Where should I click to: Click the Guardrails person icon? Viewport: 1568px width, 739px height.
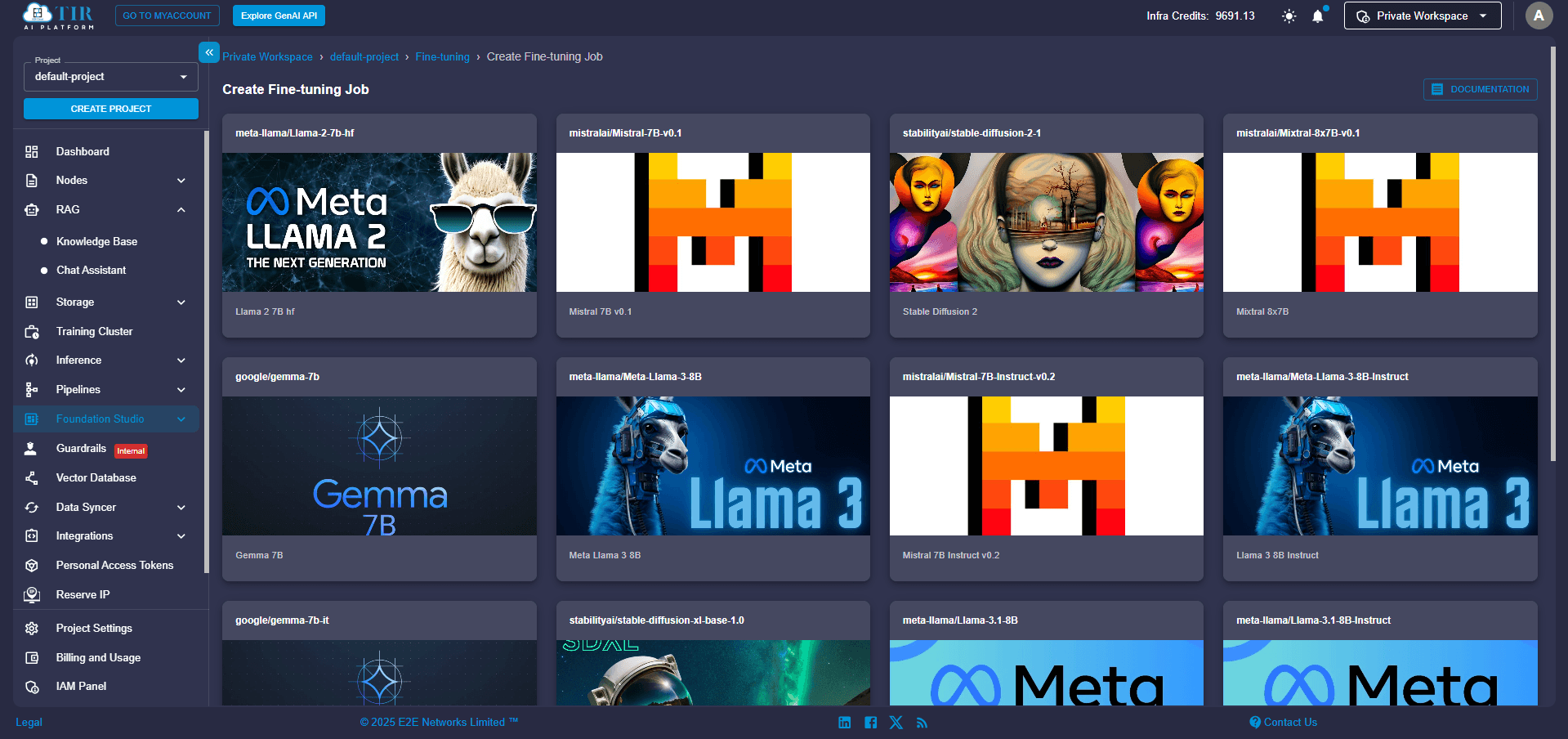click(30, 449)
